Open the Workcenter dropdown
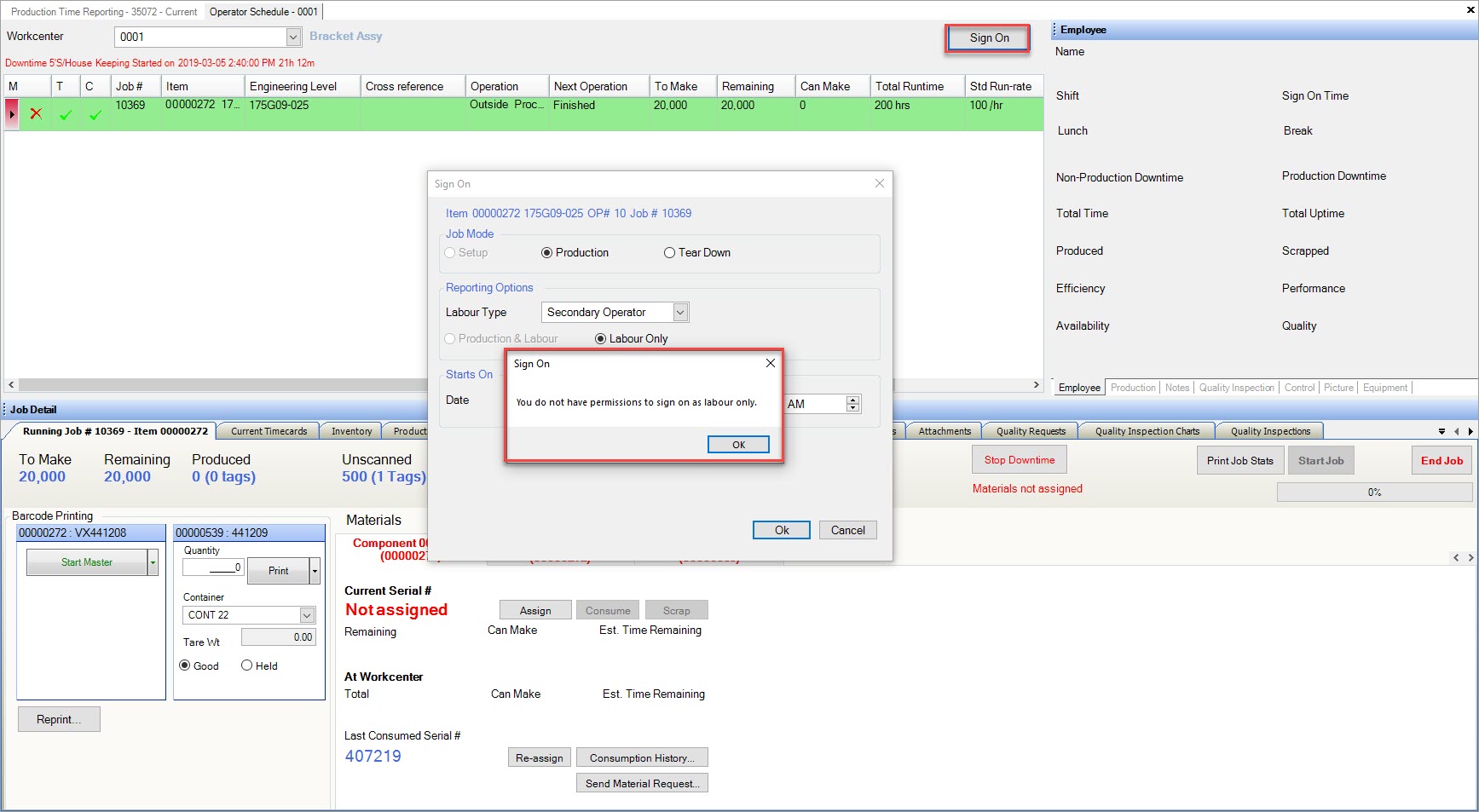This screenshot has width=1479, height=812. point(293,37)
